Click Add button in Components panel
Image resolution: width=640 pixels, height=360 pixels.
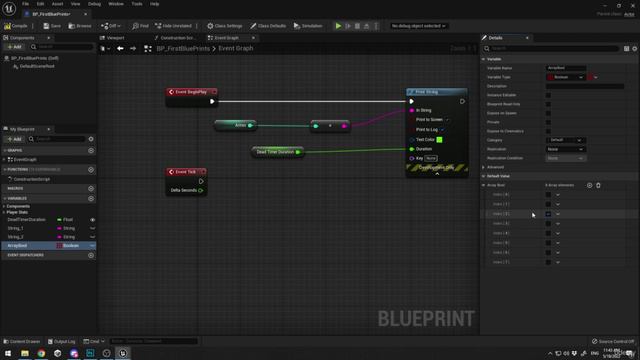pos(14,47)
